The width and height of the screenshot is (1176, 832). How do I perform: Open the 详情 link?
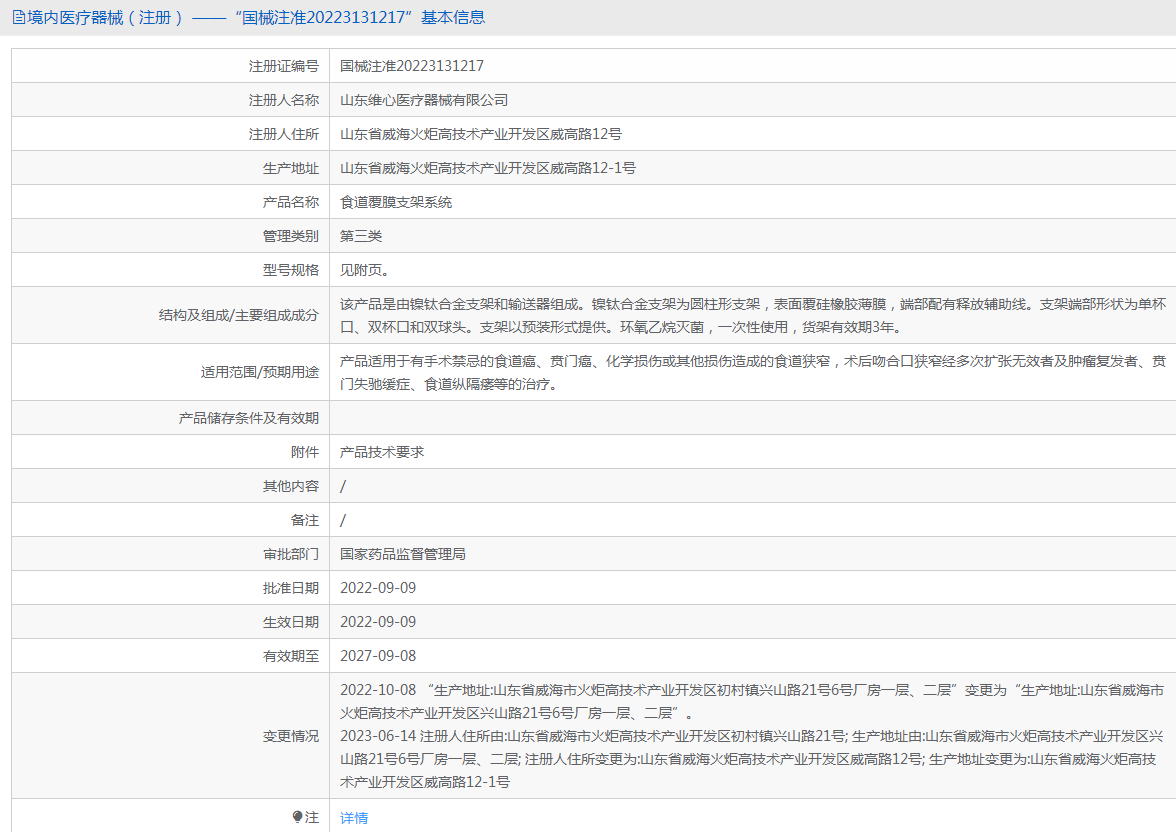tap(354, 817)
